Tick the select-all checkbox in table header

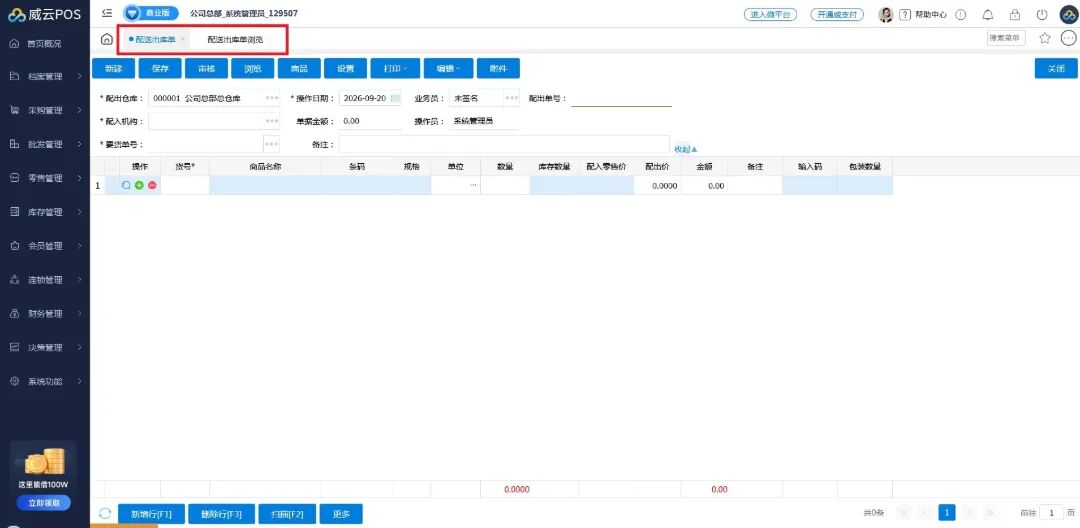click(x=112, y=166)
